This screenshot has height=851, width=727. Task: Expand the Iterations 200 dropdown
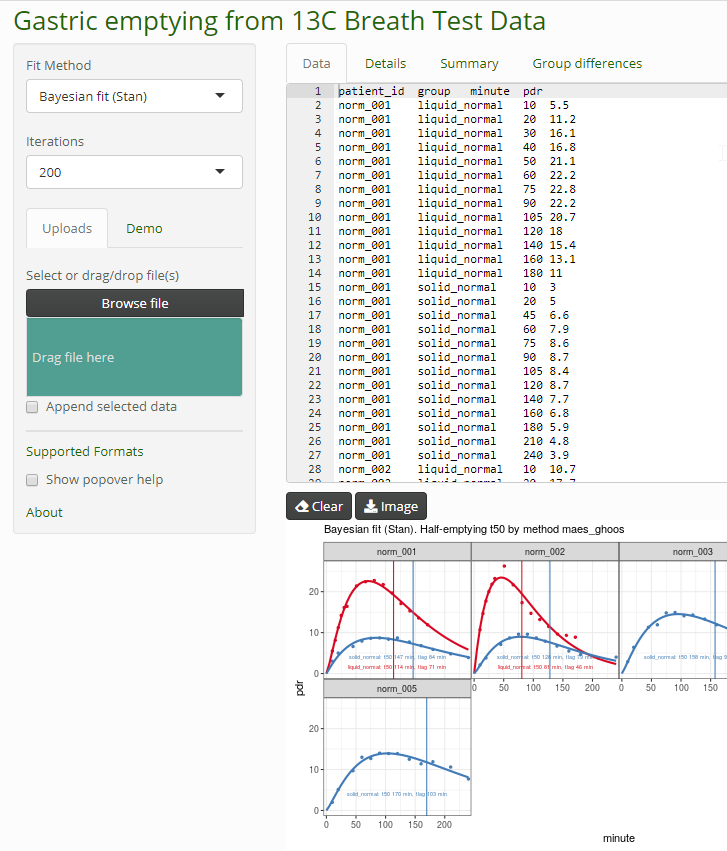coord(134,172)
